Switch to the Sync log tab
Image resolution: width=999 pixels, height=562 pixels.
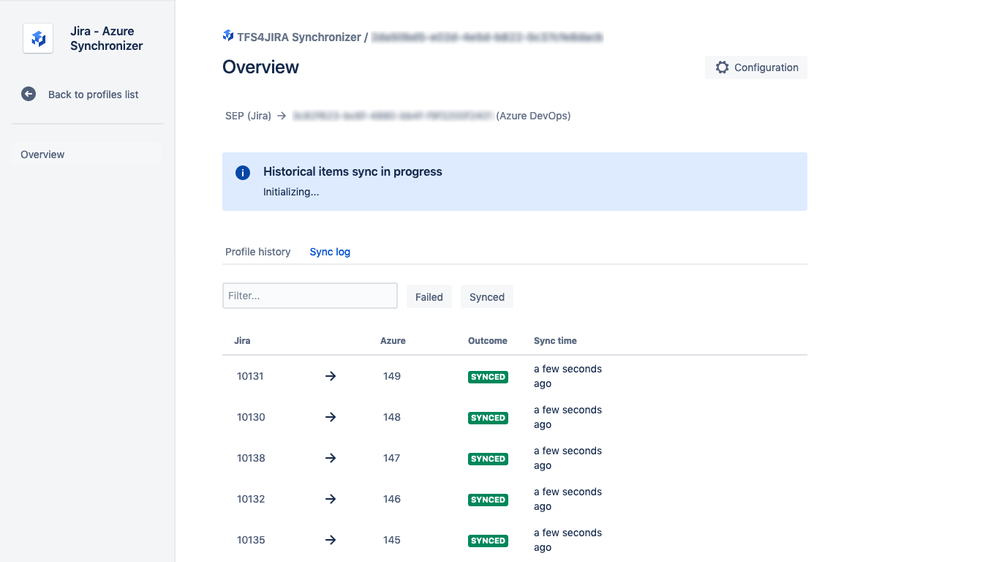click(x=329, y=252)
